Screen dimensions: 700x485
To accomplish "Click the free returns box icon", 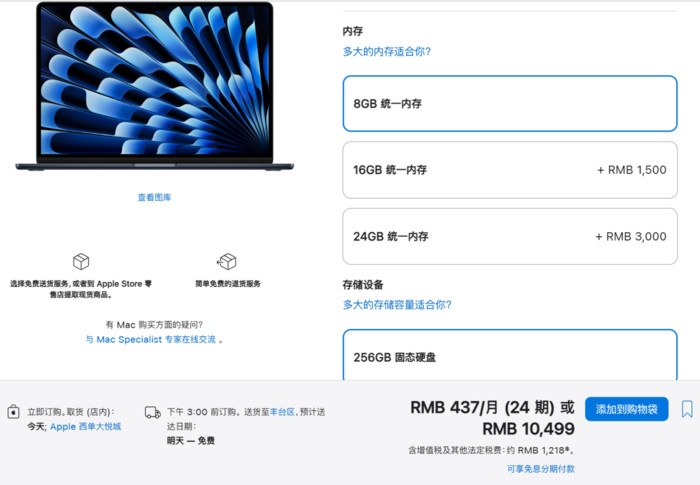I will 227,261.
